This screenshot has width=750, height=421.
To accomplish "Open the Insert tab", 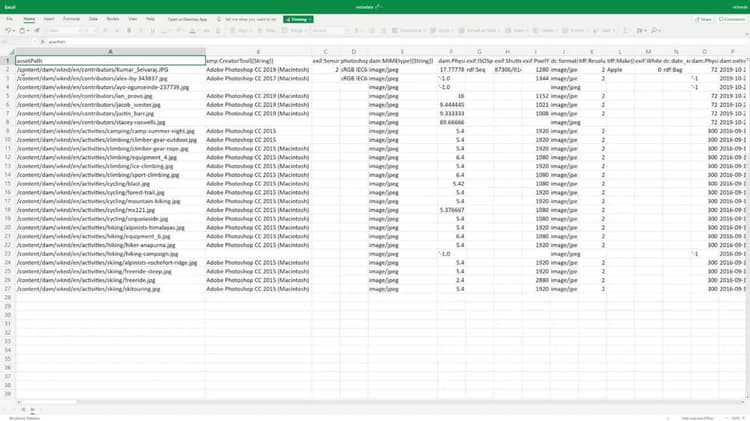I will 49,19.
